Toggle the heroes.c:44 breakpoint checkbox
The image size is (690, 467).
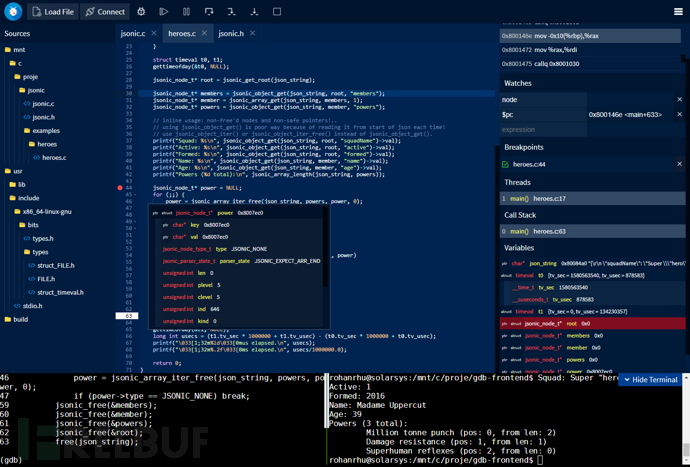pyautogui.click(x=506, y=164)
